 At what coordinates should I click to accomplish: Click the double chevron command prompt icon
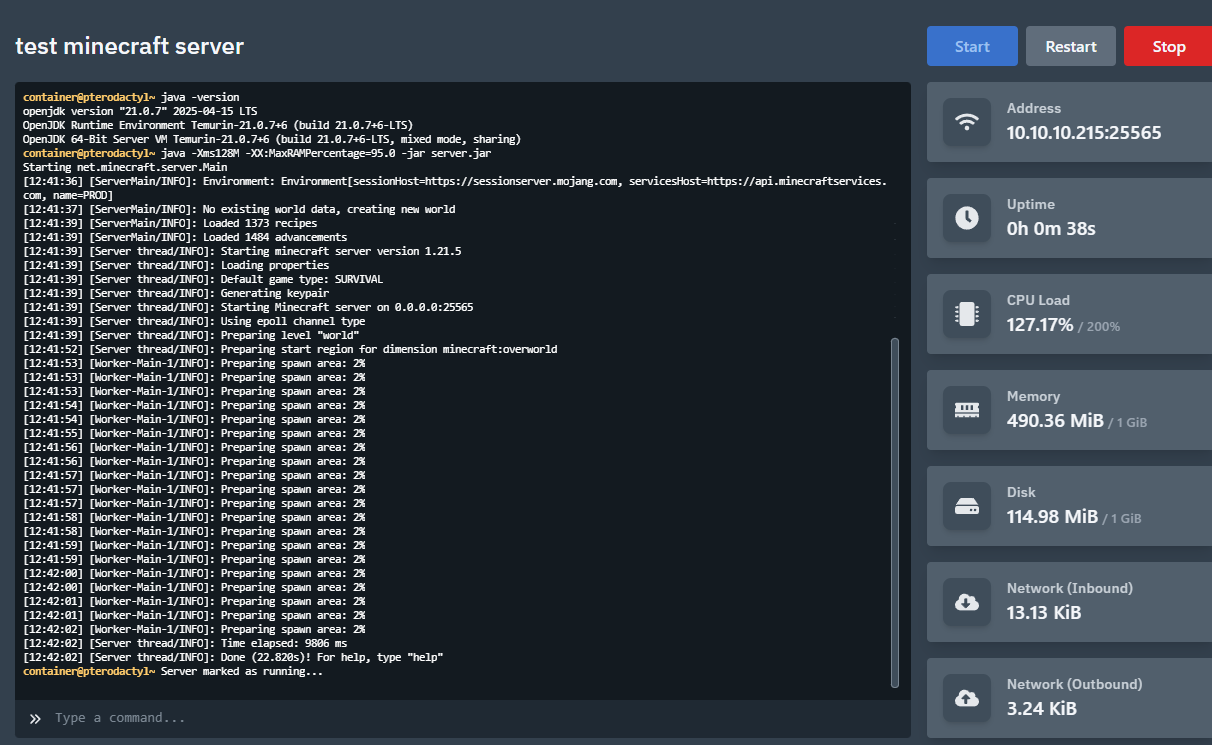pos(35,718)
